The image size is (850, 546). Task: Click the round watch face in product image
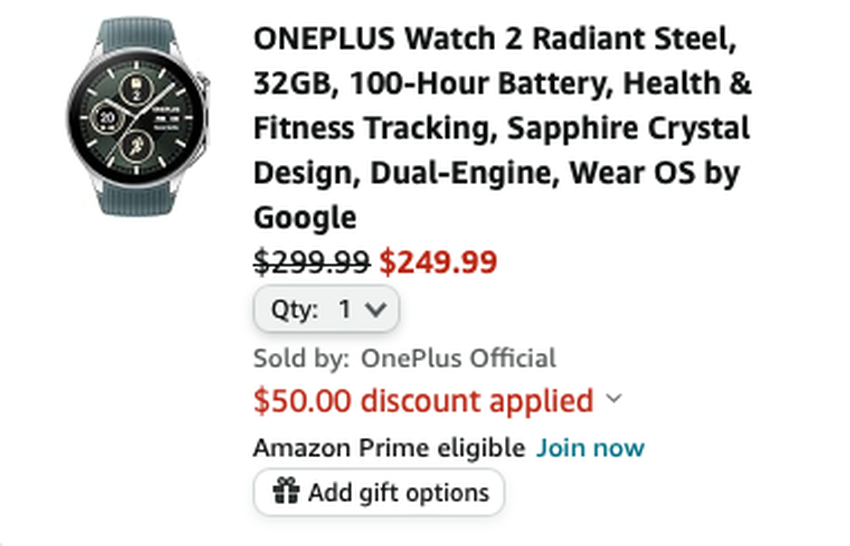[132, 116]
